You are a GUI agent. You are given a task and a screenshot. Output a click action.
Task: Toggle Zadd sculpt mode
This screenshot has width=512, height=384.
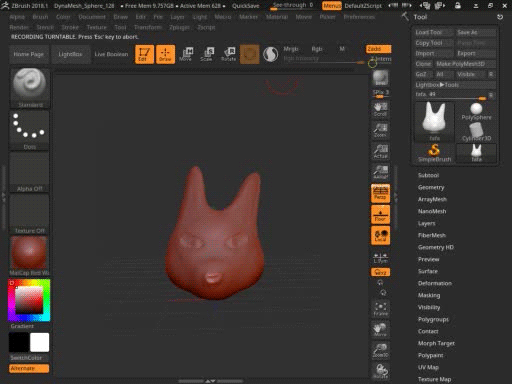[x=378, y=49]
